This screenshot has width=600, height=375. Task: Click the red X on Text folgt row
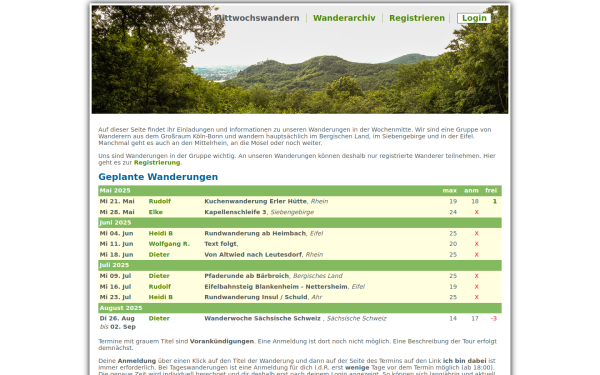[476, 244]
